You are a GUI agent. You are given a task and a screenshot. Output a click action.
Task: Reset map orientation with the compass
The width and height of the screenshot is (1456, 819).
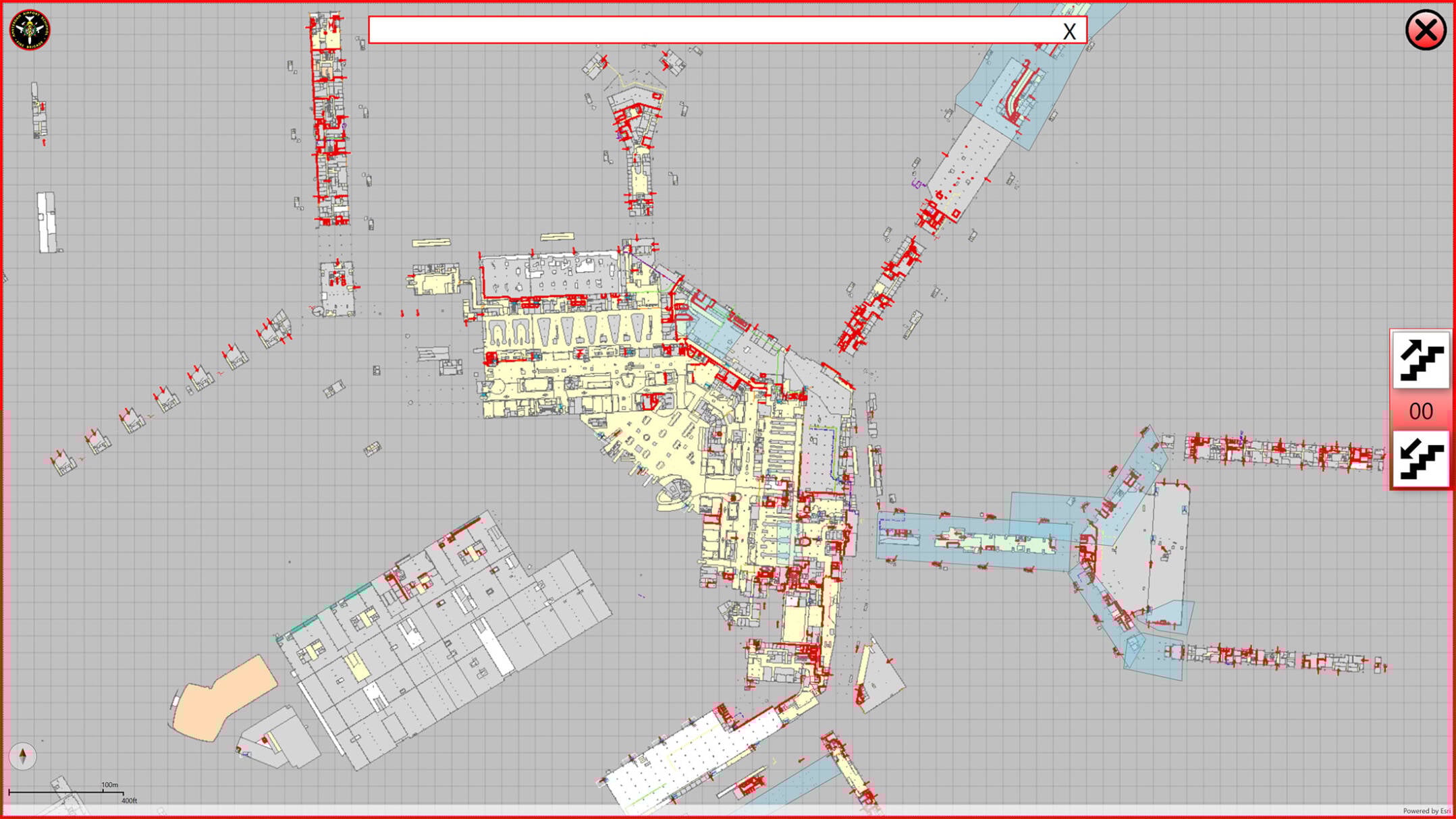tap(22, 755)
